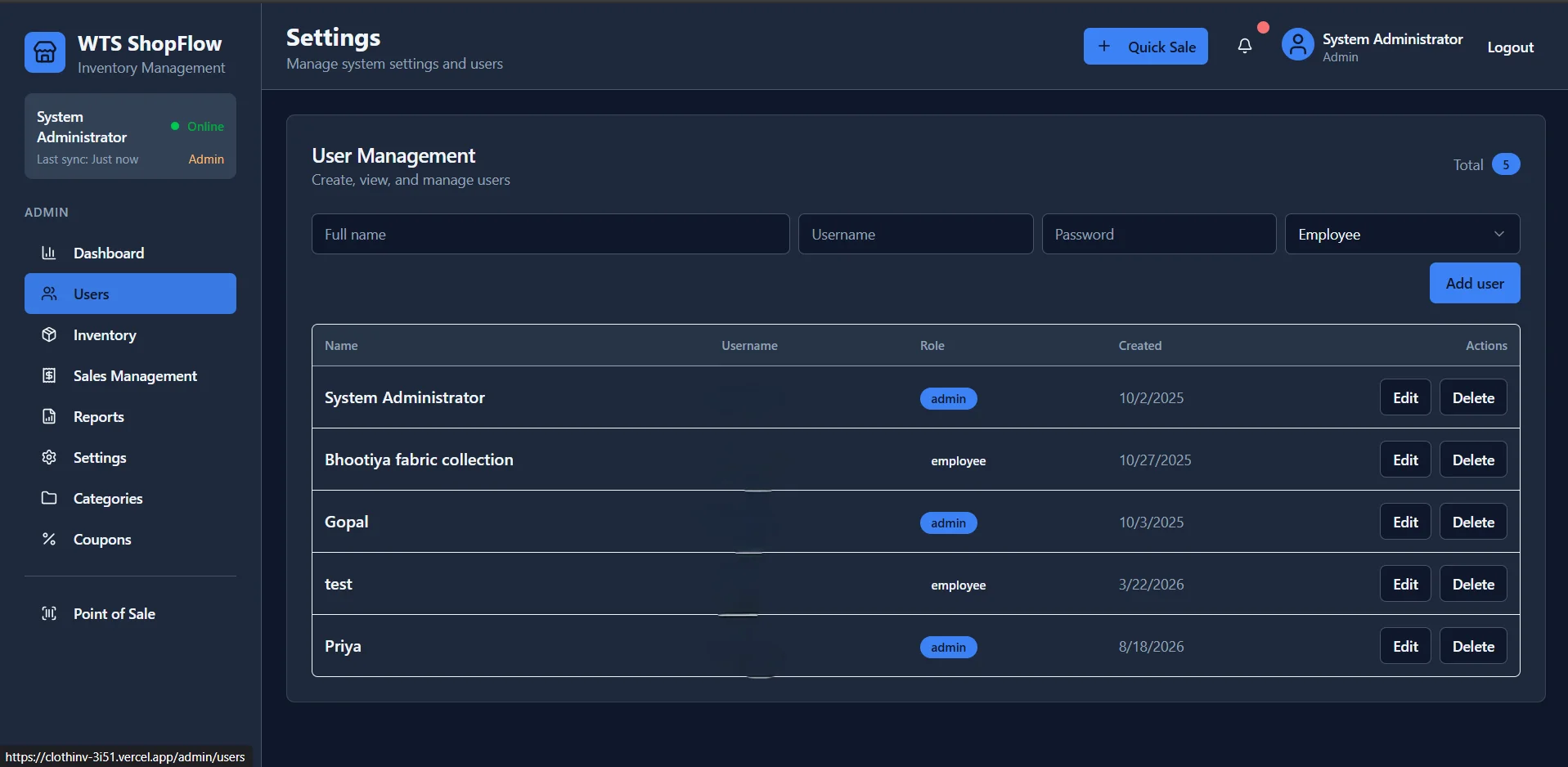The width and height of the screenshot is (1568, 767).
Task: Click the Categories folder icon
Action: tap(49, 498)
